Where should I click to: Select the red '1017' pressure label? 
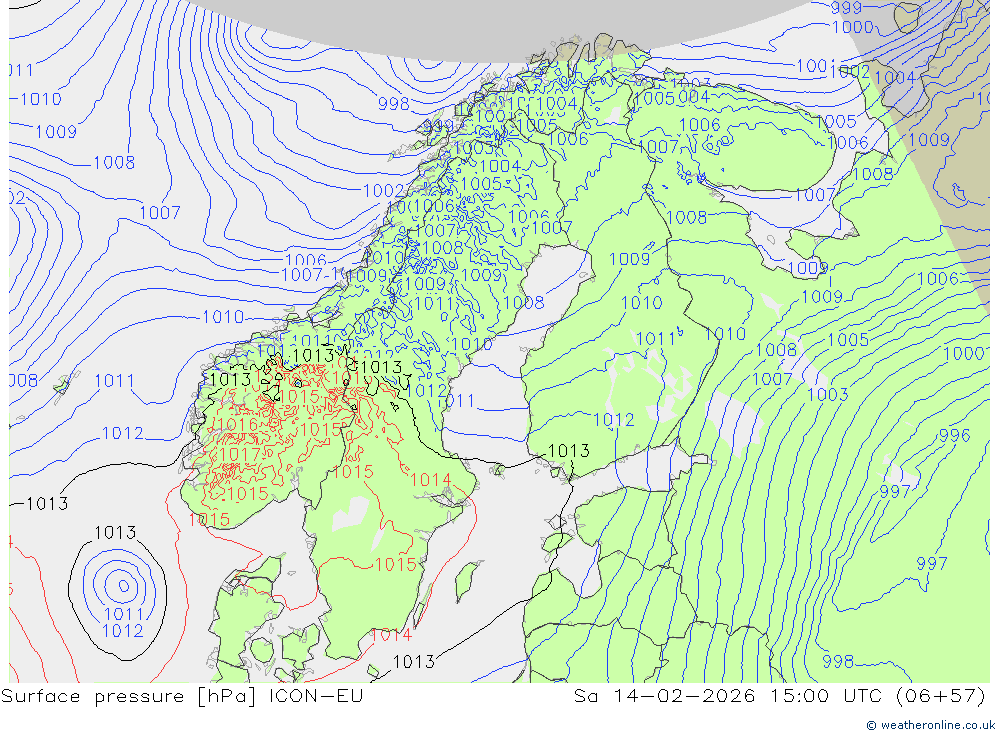[240, 454]
